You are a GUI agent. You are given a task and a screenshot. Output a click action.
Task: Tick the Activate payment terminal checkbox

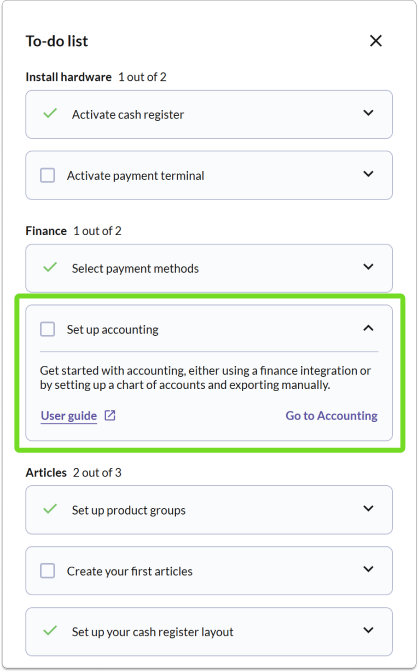click(x=48, y=175)
